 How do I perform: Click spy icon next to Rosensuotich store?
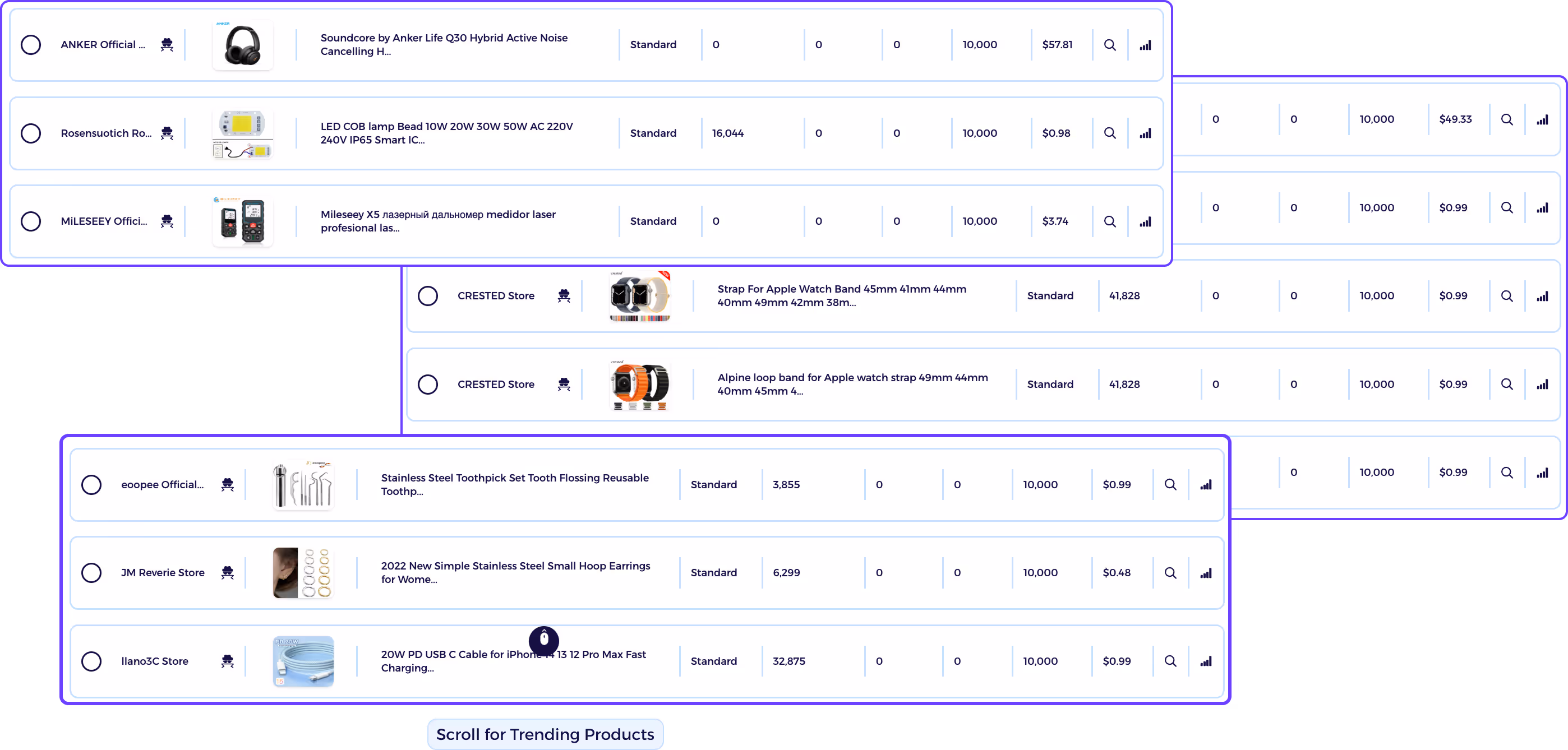click(167, 133)
